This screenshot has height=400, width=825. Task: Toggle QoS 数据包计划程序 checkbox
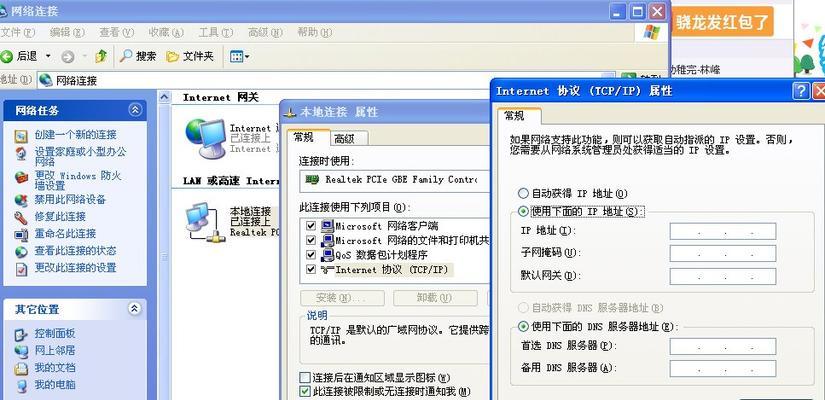311,255
